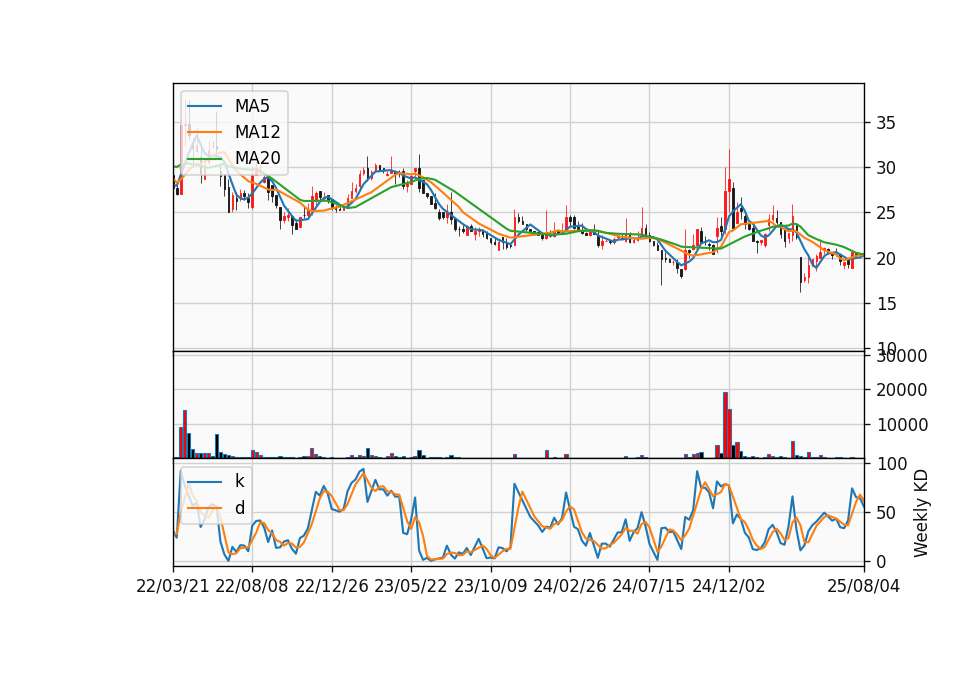960x690 pixels.
Task: Click the MA20 legend label
Action: click(257, 158)
